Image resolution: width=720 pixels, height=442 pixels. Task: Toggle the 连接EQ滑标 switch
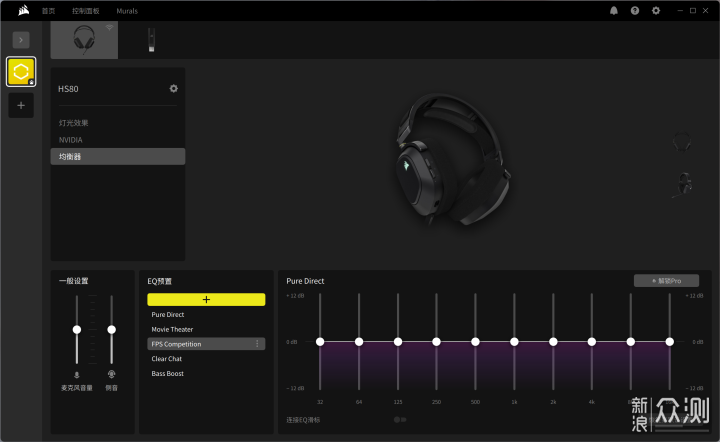click(x=400, y=420)
